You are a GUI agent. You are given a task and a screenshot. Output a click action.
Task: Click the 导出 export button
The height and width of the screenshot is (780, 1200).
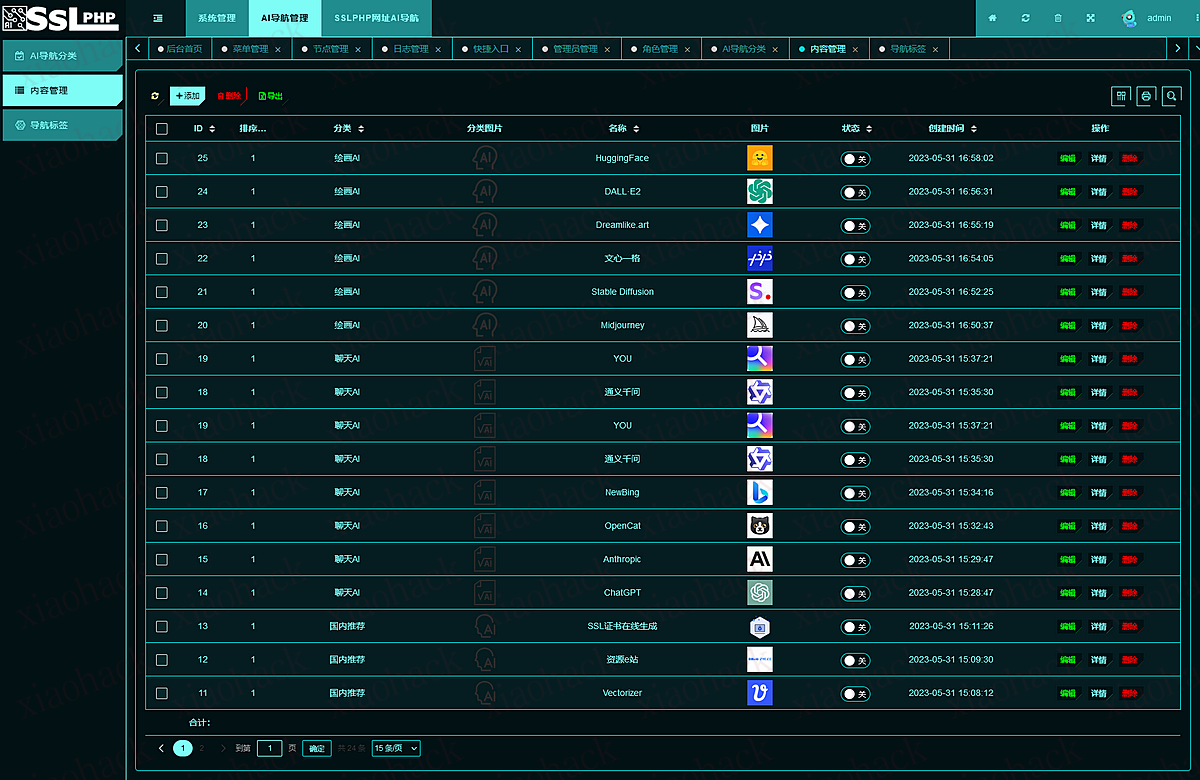[271, 96]
